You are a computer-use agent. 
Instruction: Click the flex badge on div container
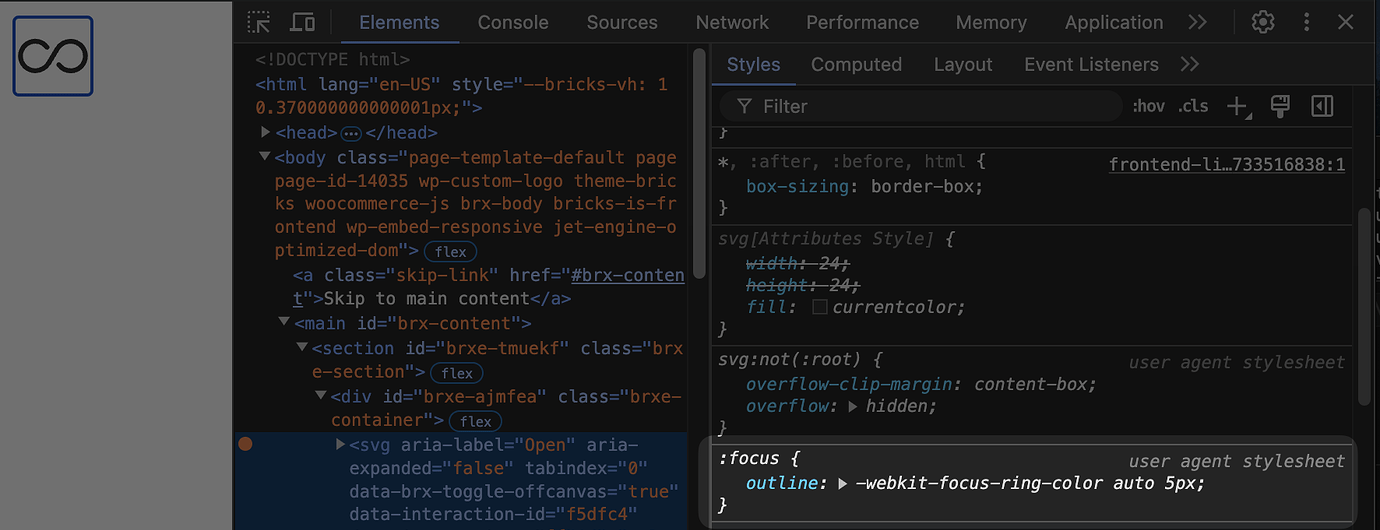point(475,422)
